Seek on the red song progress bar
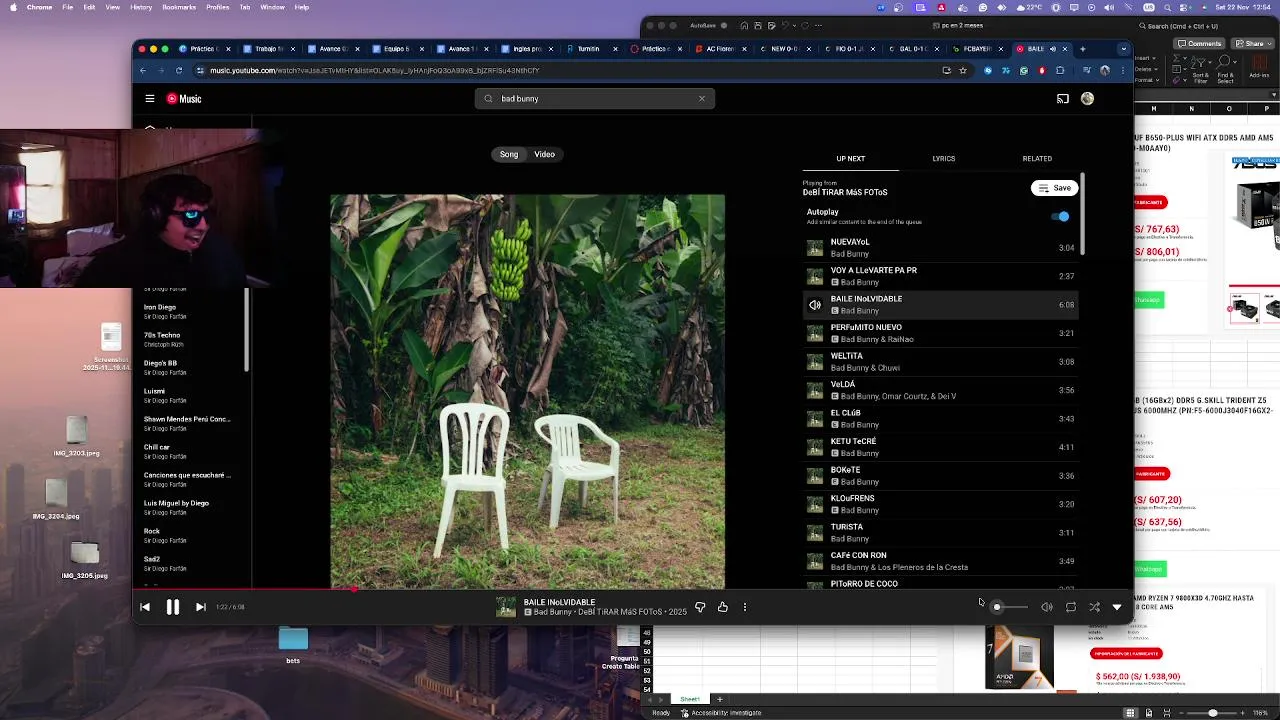1280x720 pixels. click(x=633, y=589)
